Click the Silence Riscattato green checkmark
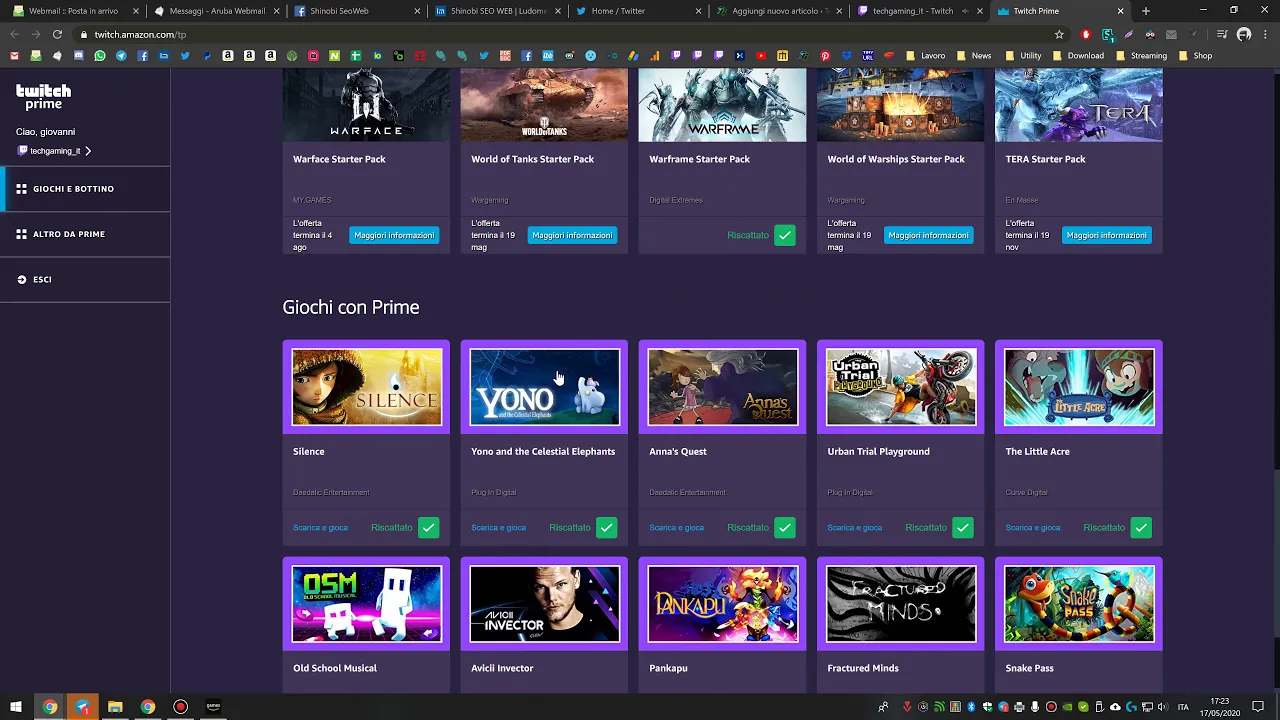Image resolution: width=1280 pixels, height=720 pixels. (429, 527)
